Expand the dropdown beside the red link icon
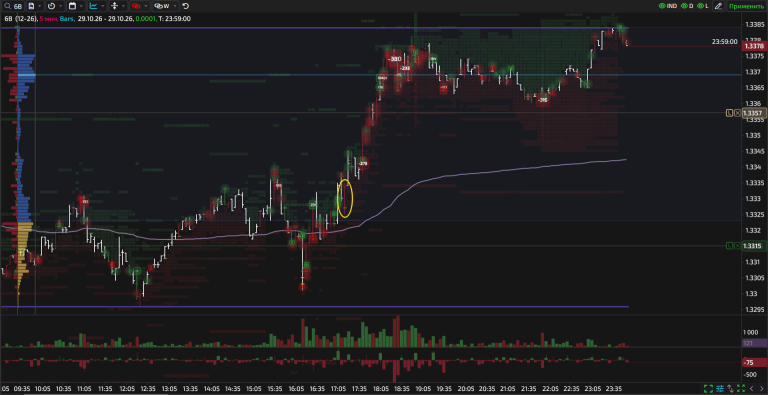Viewport: 768px width, 395px height. point(145,6)
